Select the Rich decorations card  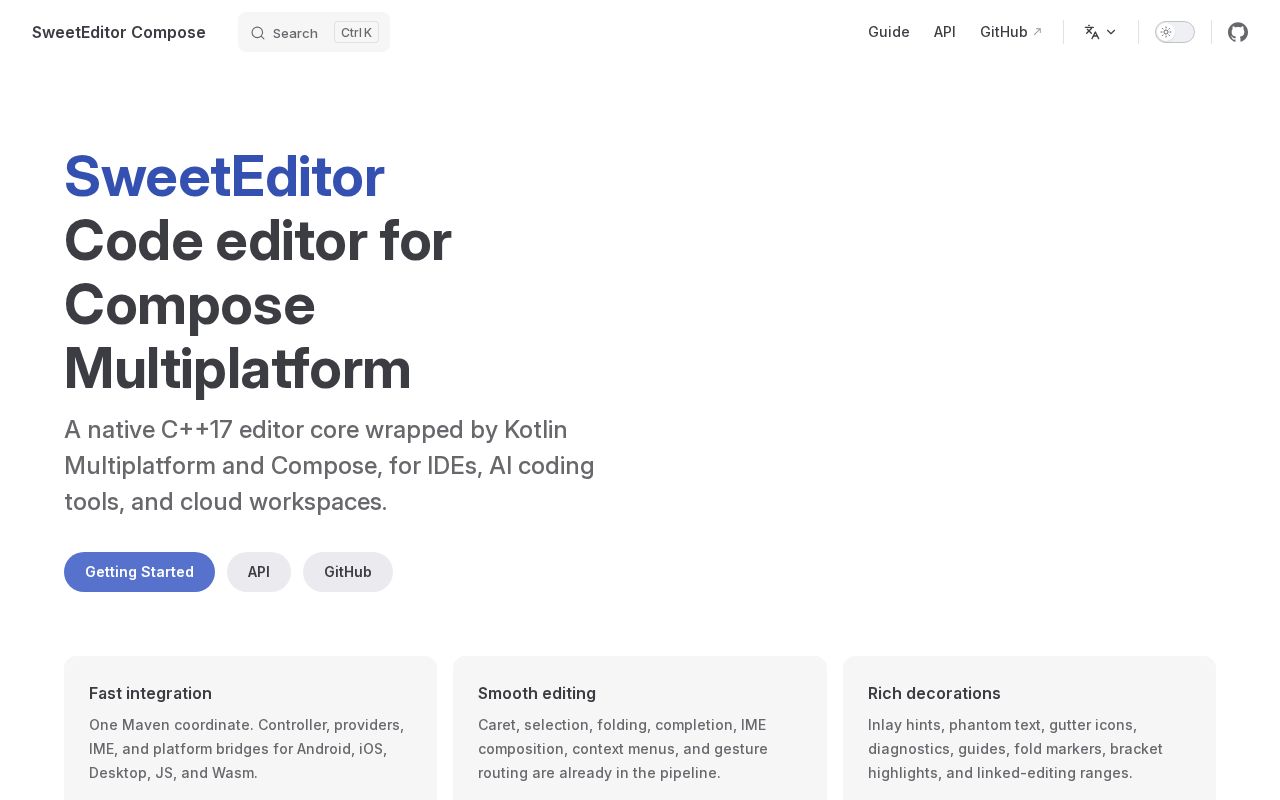[x=1029, y=728]
